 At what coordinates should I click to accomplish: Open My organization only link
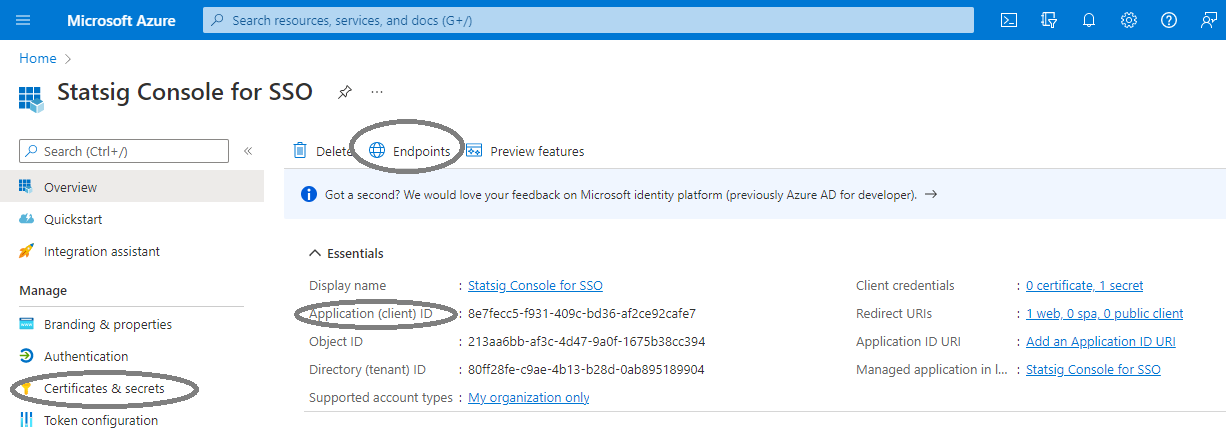[528, 398]
